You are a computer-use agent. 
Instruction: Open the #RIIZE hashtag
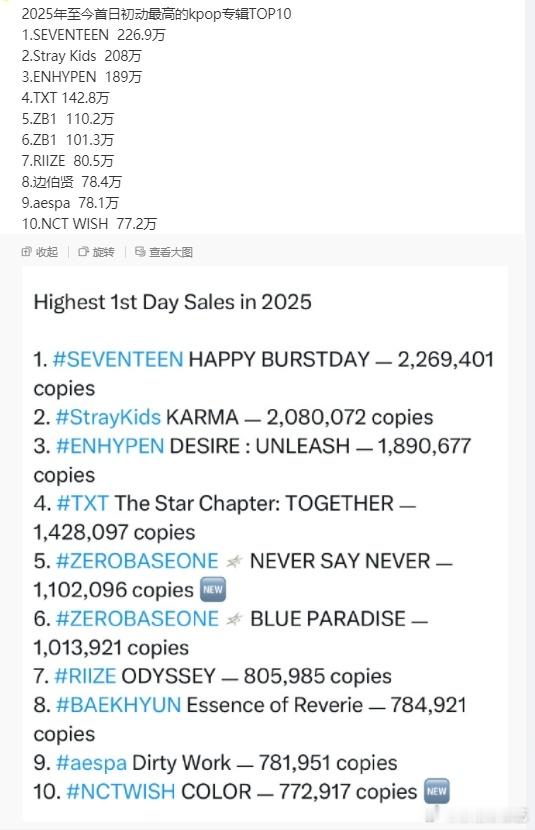(x=85, y=676)
